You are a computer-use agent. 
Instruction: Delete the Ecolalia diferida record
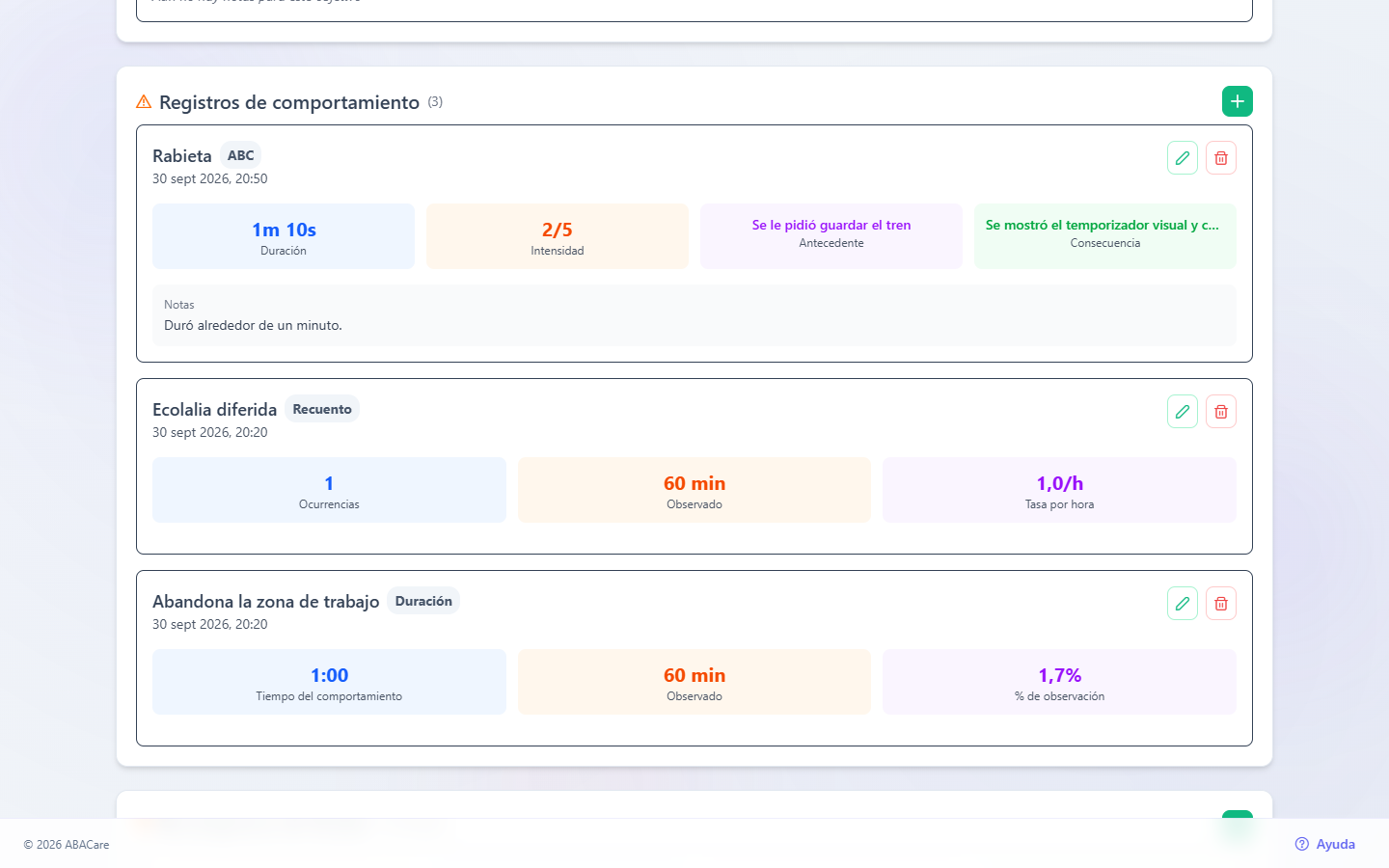[1221, 412]
